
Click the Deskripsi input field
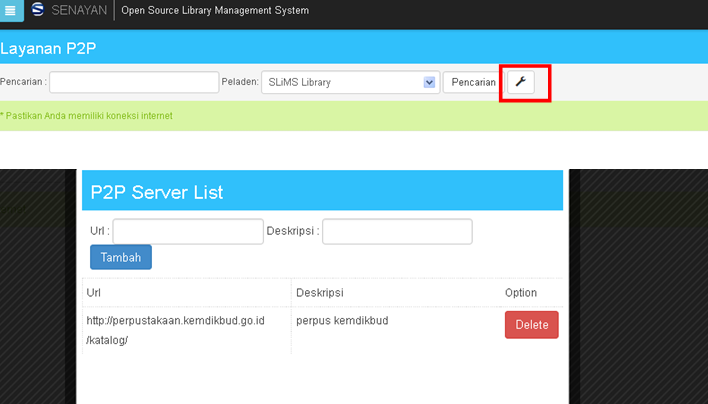(x=397, y=231)
